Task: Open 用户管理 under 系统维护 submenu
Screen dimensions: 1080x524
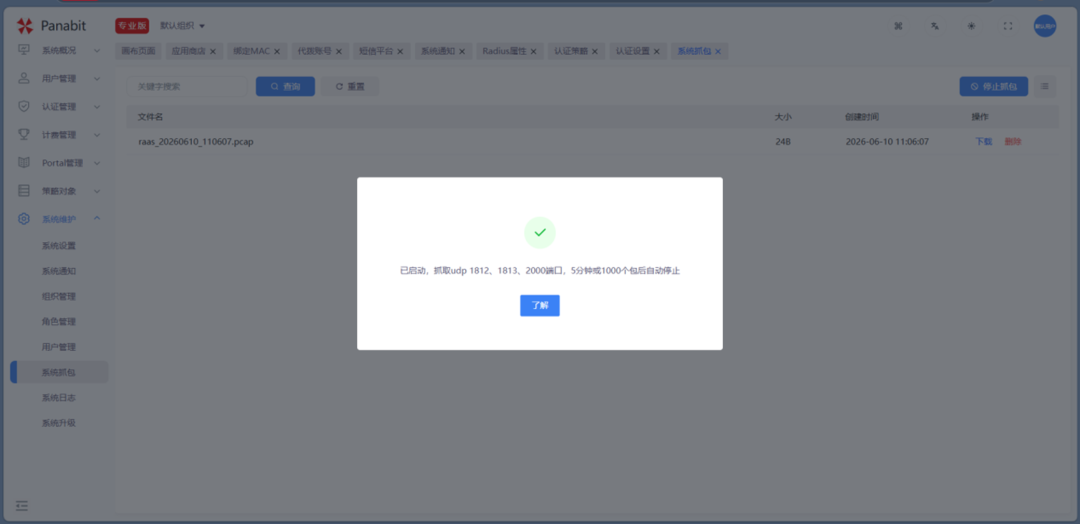Action: tap(59, 347)
